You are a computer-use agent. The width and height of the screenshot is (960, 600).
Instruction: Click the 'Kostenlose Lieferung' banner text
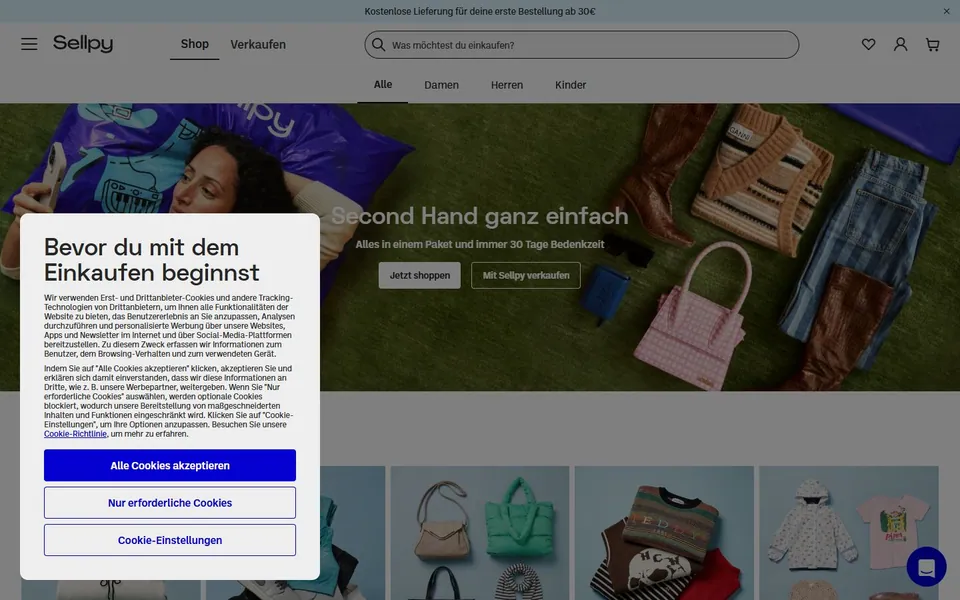click(480, 11)
